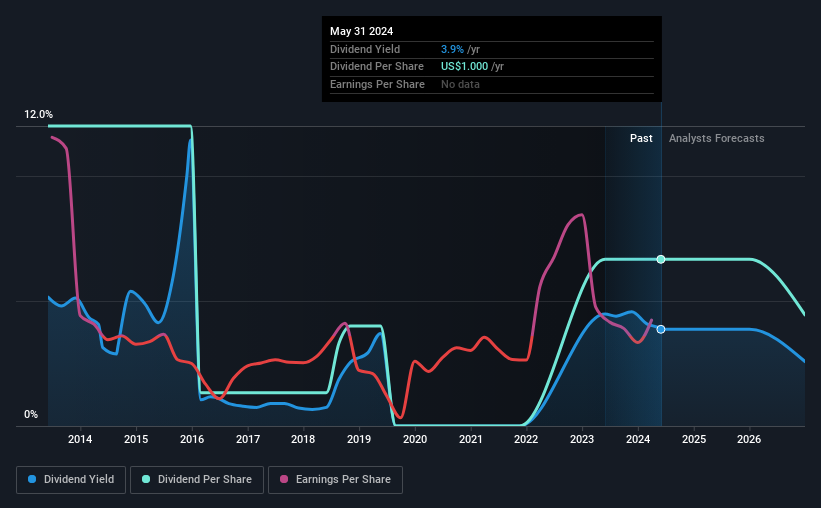This screenshot has height=508, width=821.
Task: Click the 2016 x-axis year label
Action: click(x=192, y=439)
